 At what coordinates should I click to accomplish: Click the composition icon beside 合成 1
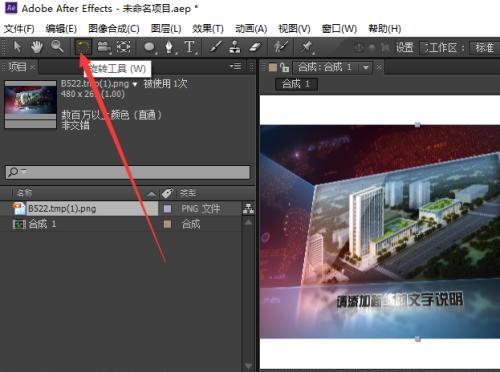pos(19,224)
